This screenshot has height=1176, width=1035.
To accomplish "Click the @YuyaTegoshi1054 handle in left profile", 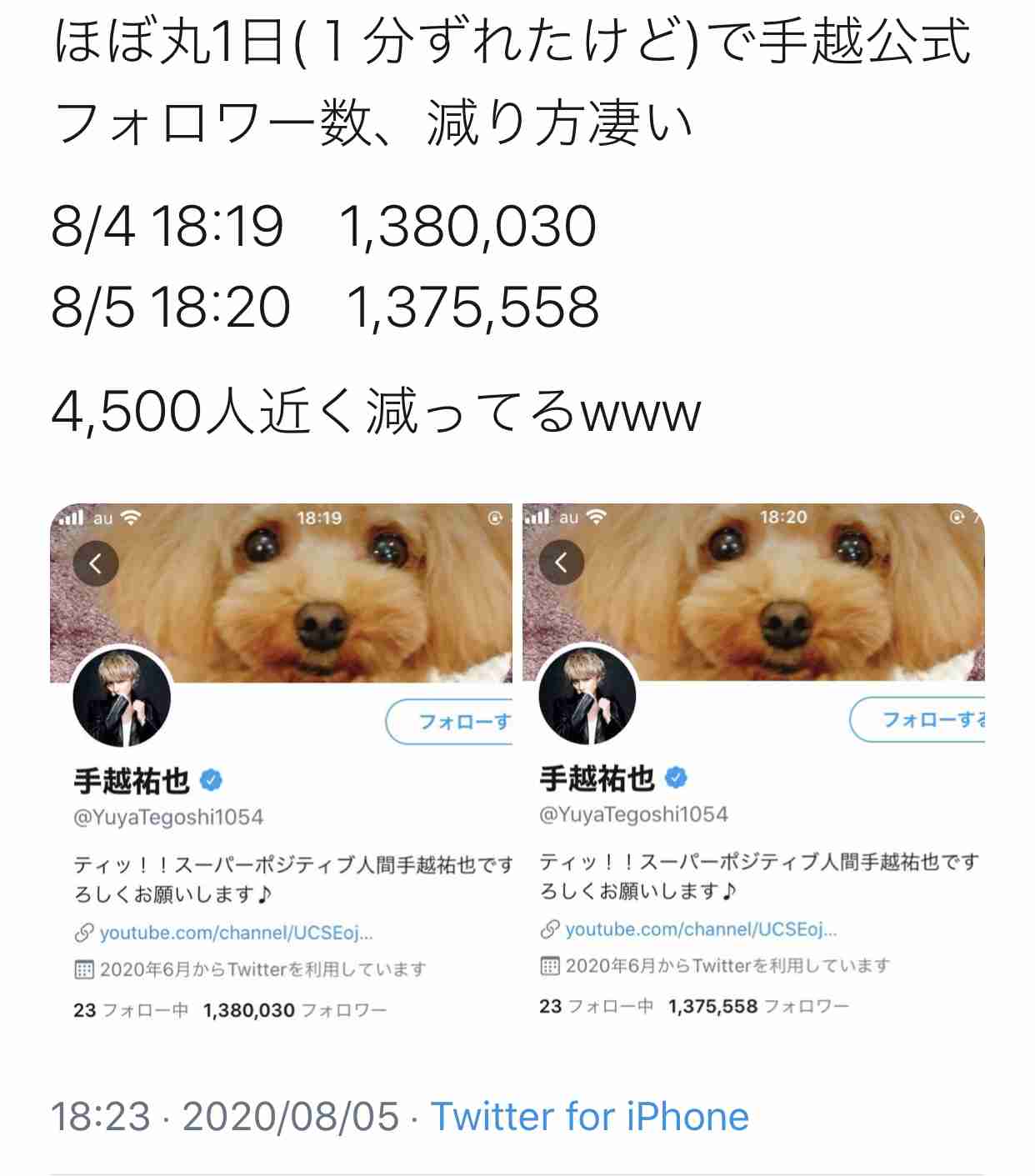I will [168, 818].
